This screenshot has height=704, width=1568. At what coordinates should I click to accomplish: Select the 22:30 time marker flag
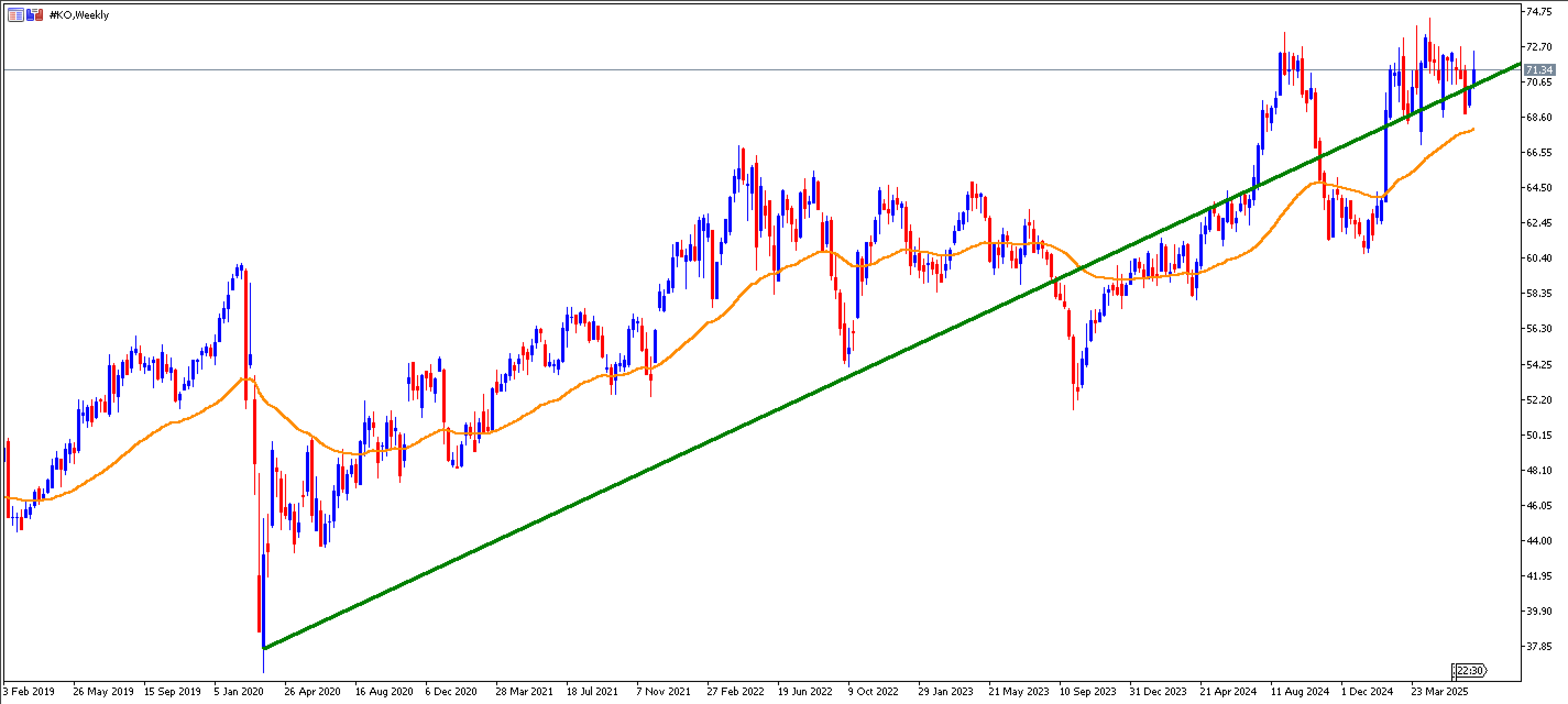(x=1470, y=670)
